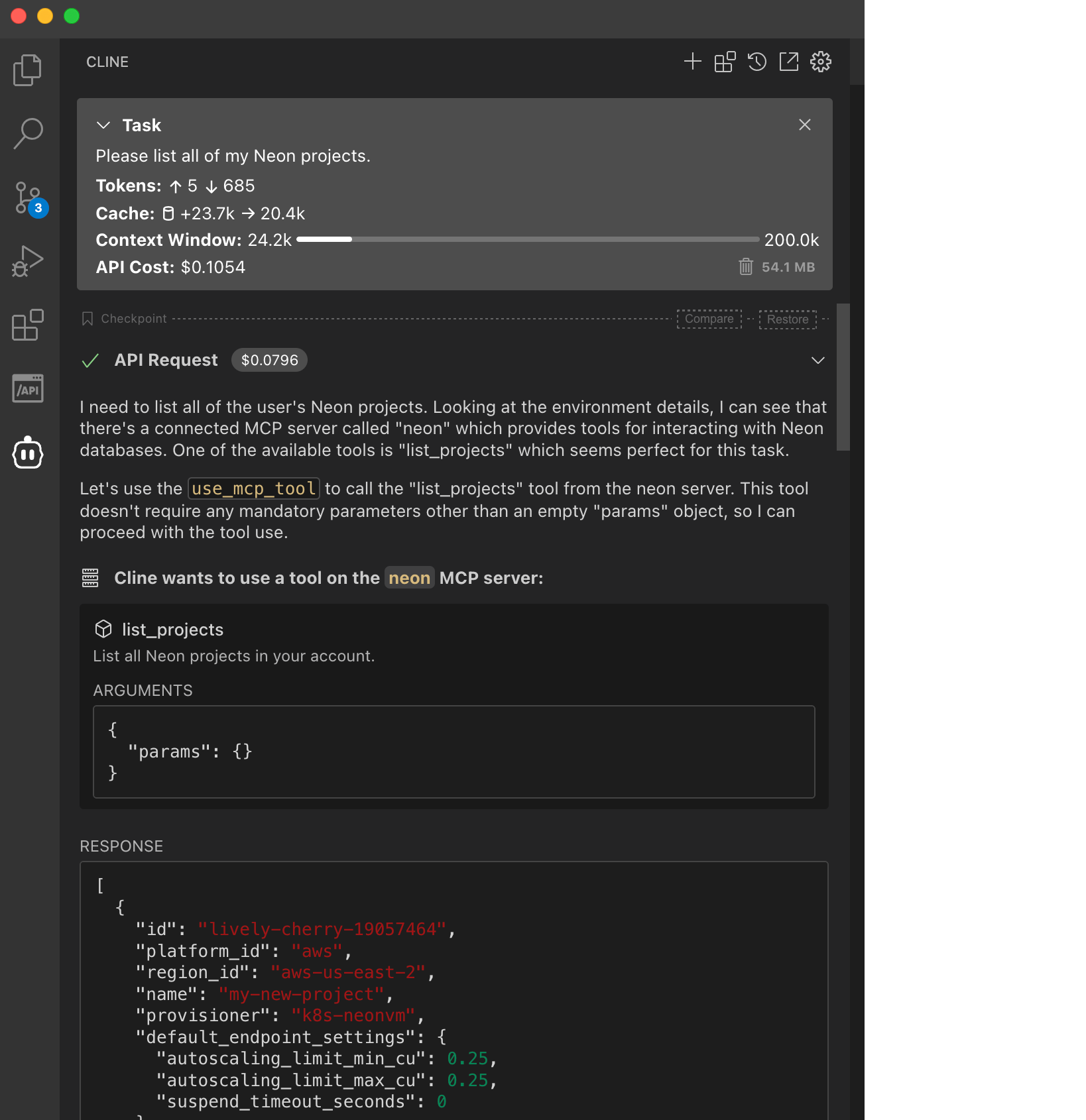Close the current Cline task
The image size is (1086, 1120).
pyautogui.click(x=804, y=125)
